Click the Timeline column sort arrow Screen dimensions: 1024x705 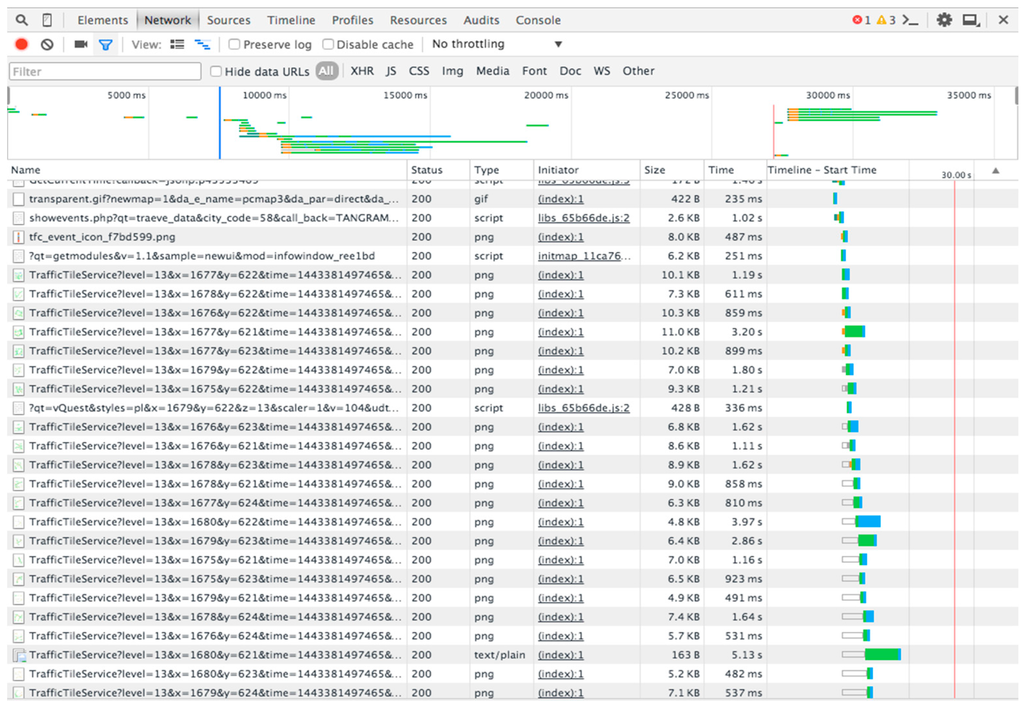coord(995,171)
